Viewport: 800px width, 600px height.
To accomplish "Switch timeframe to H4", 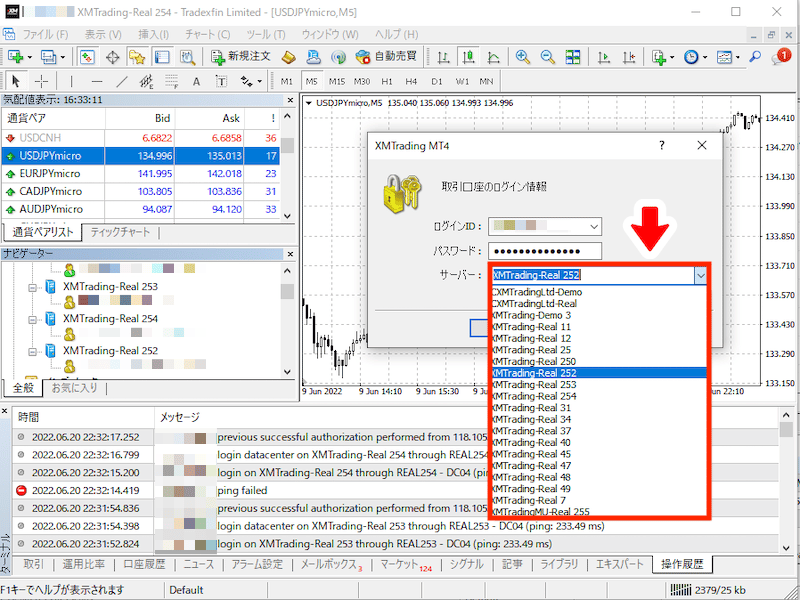I will pyautogui.click(x=411, y=82).
